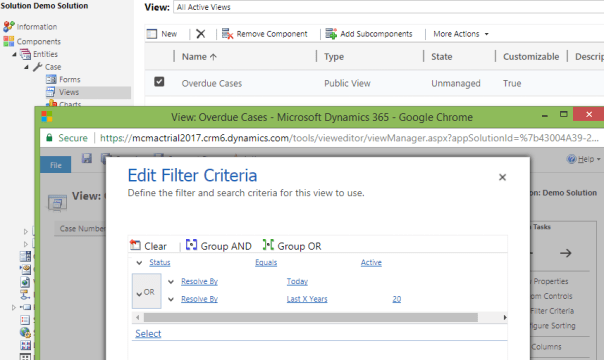Viewport: 604px width, 360px height.
Task: Click the Unmanaged state cell
Action: (x=456, y=83)
